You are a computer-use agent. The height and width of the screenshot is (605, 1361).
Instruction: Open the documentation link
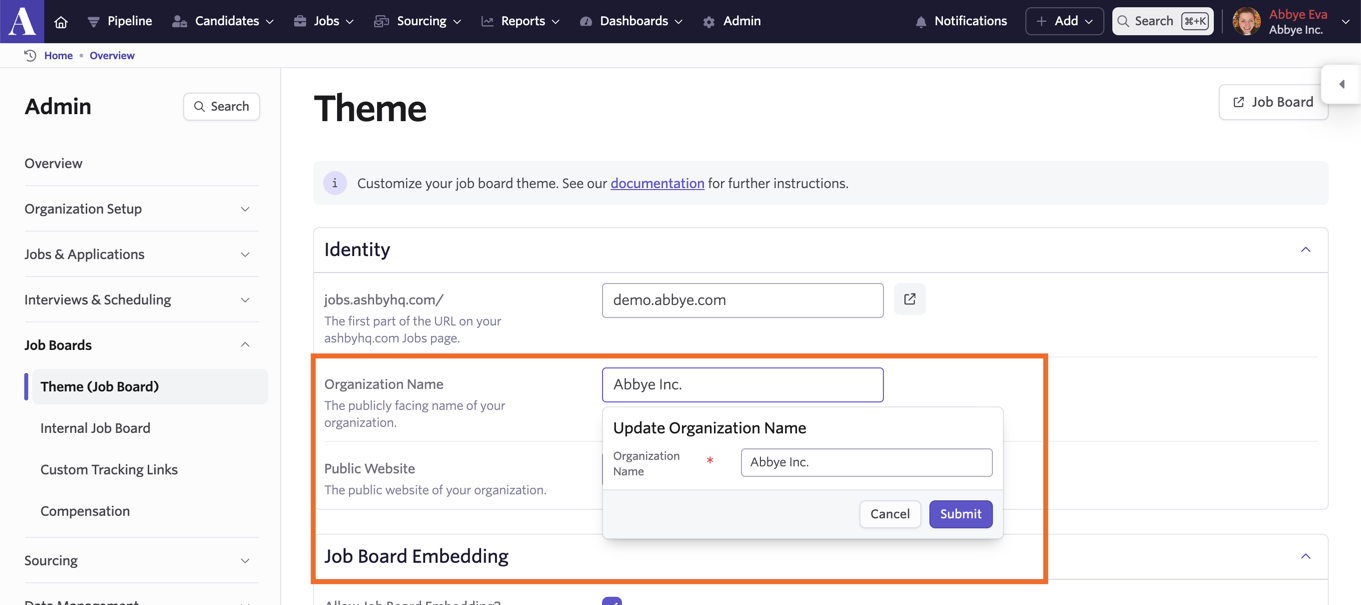(x=657, y=183)
